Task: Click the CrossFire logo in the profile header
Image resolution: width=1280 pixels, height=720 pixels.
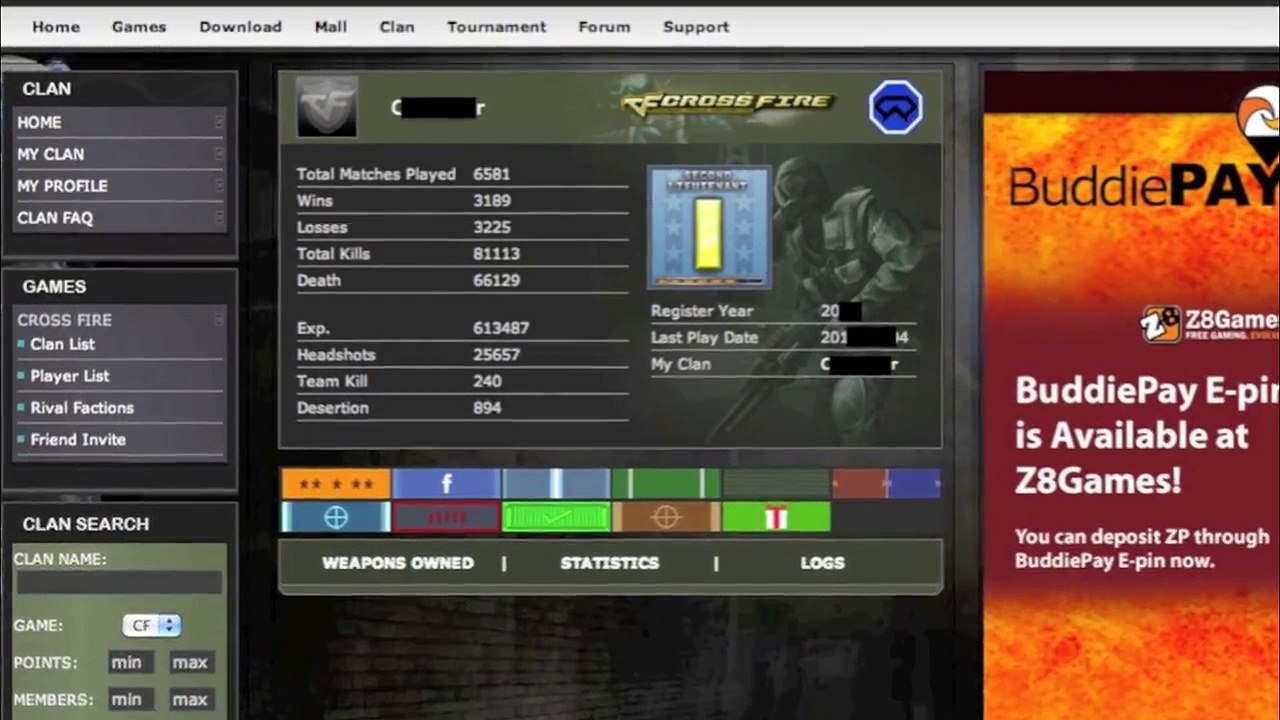Action: pyautogui.click(x=727, y=103)
